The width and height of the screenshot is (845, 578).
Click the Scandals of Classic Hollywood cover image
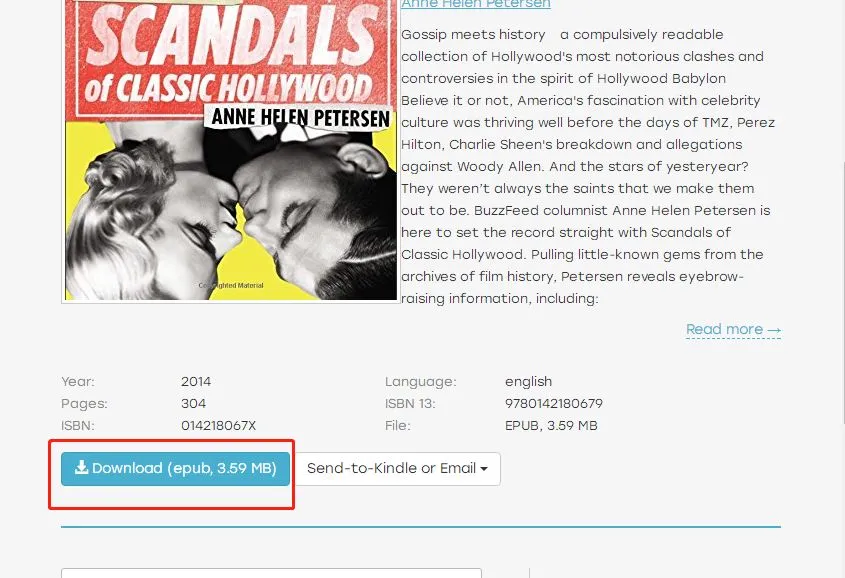point(231,150)
